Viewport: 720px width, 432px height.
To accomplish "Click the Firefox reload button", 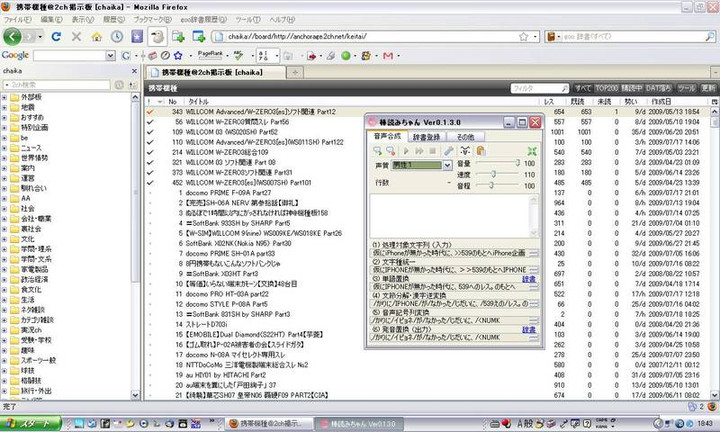I will coord(56,36).
